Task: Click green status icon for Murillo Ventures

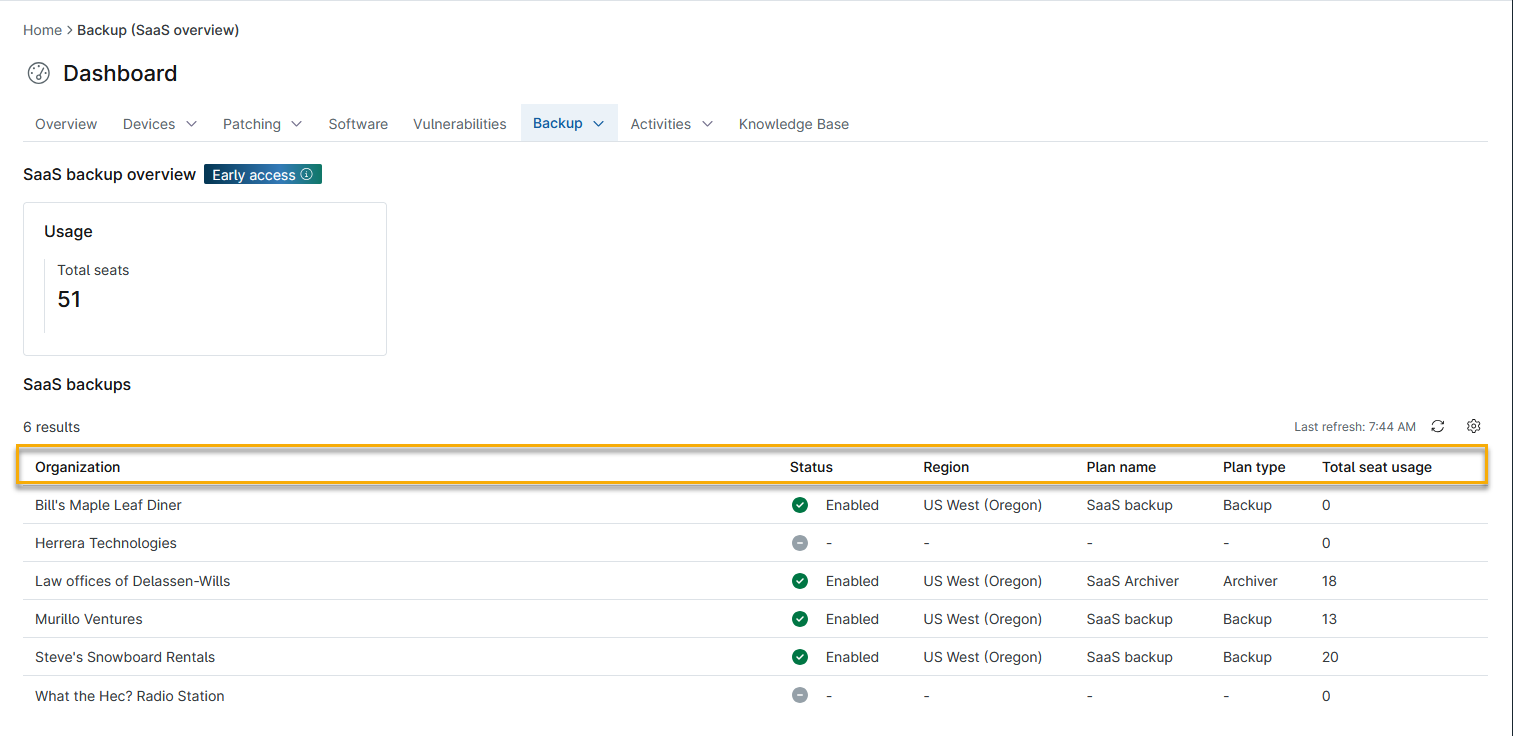Action: tap(799, 619)
